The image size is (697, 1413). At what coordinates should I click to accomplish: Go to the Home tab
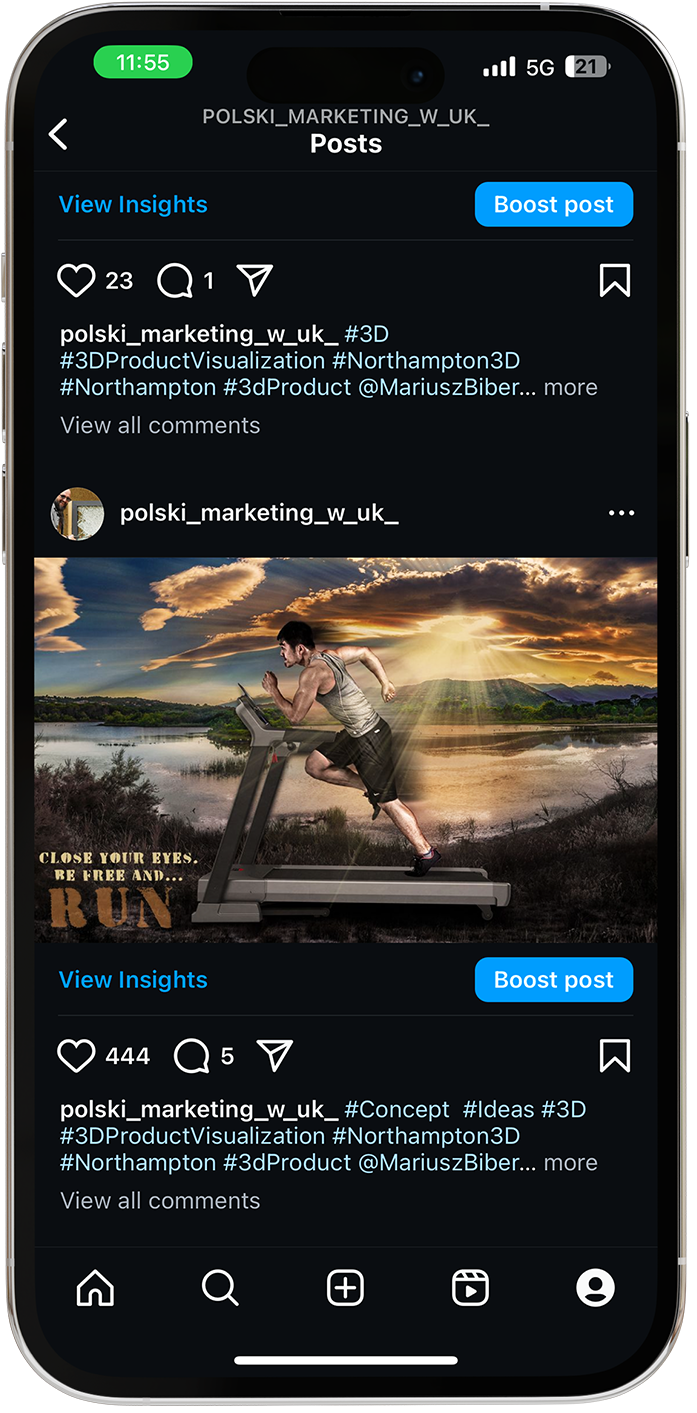(x=96, y=1288)
